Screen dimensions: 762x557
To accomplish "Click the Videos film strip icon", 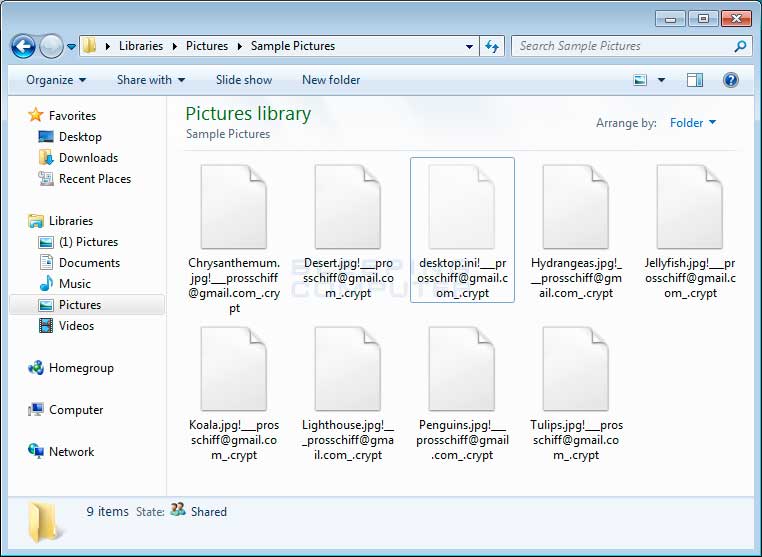I will tap(46, 325).
